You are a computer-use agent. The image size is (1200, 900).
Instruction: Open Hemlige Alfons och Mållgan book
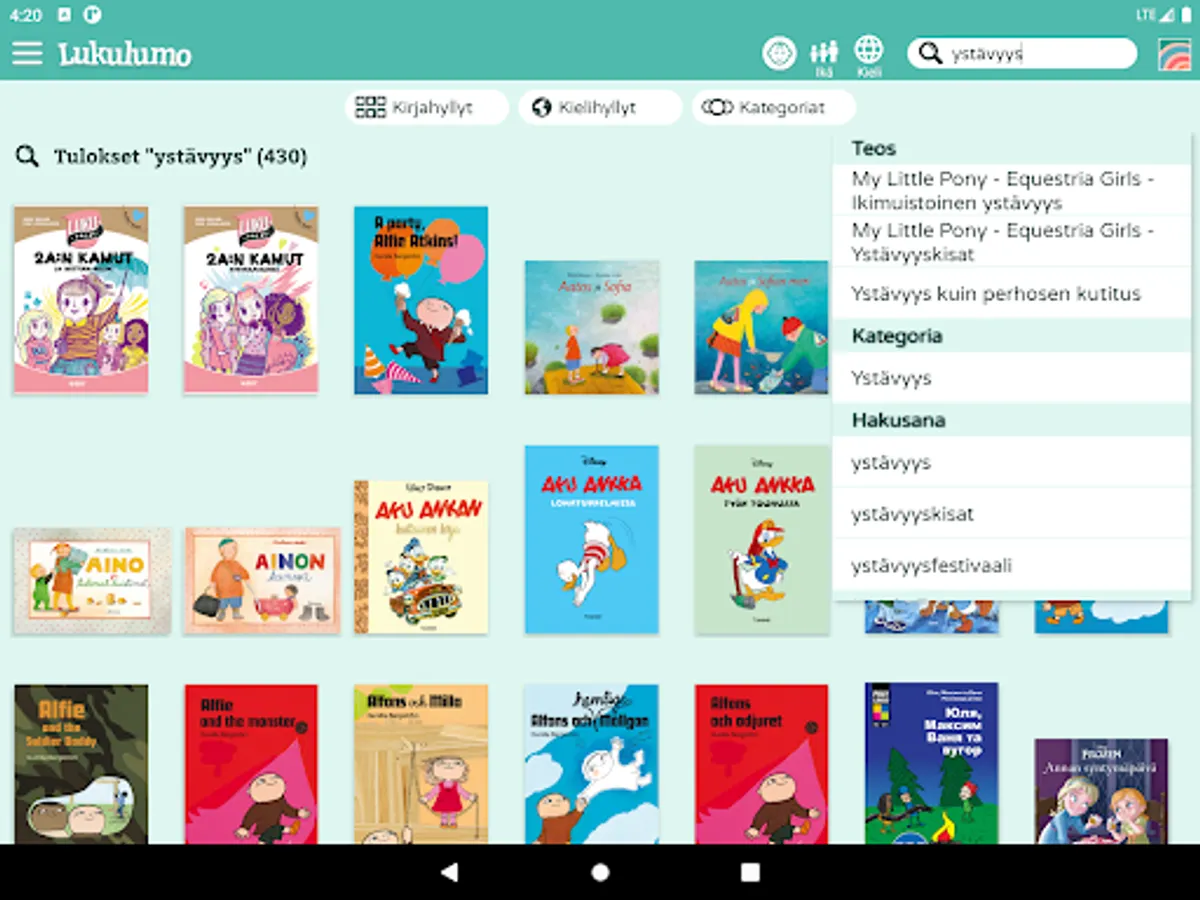(x=592, y=764)
